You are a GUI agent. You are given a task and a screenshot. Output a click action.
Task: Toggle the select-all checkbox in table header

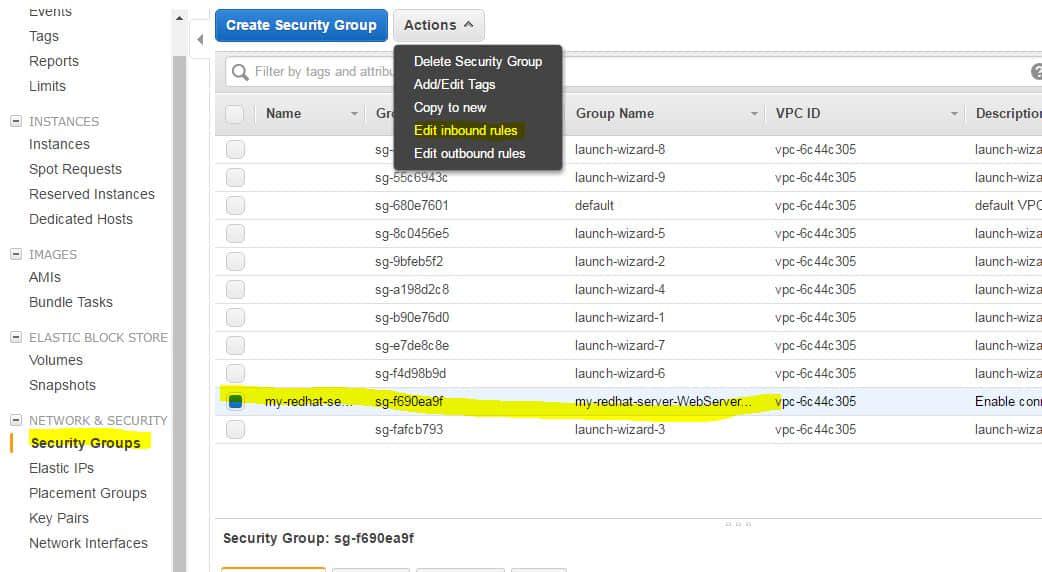tap(235, 114)
